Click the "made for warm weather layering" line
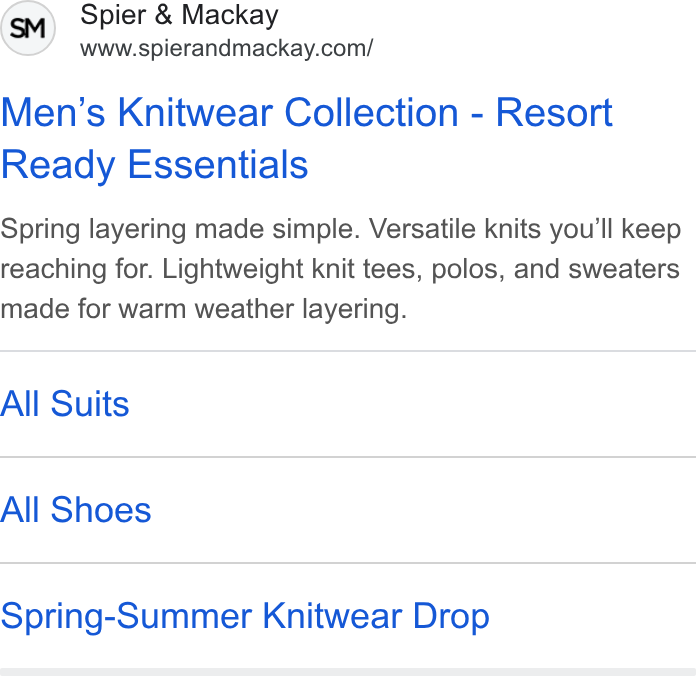Viewport: 696px width, 676px height. tap(204, 309)
